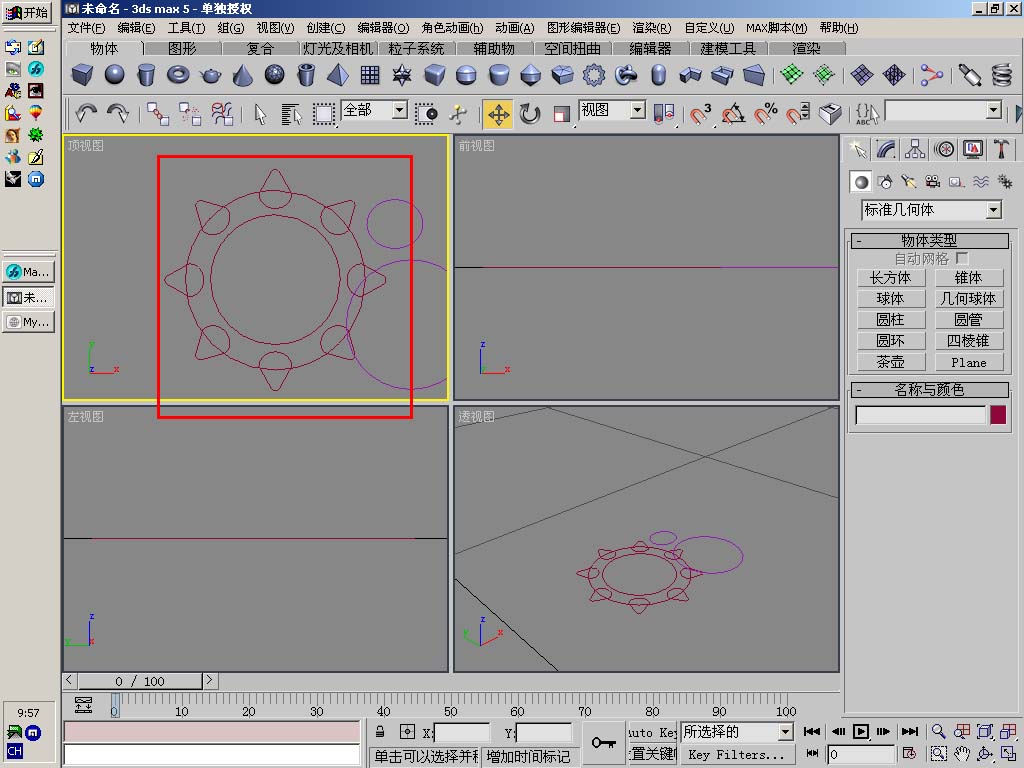The image size is (1024, 768).
Task: Select the Geometry category sphere icon
Action: 861,182
